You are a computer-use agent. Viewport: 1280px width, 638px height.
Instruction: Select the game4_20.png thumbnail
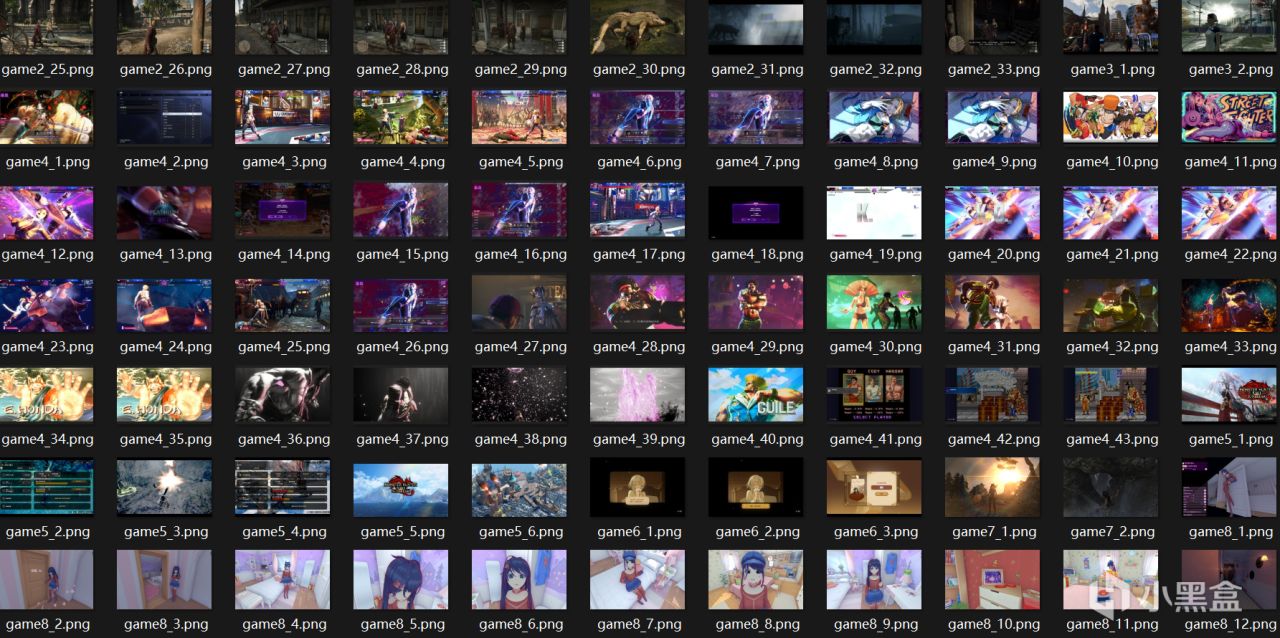click(x=992, y=212)
